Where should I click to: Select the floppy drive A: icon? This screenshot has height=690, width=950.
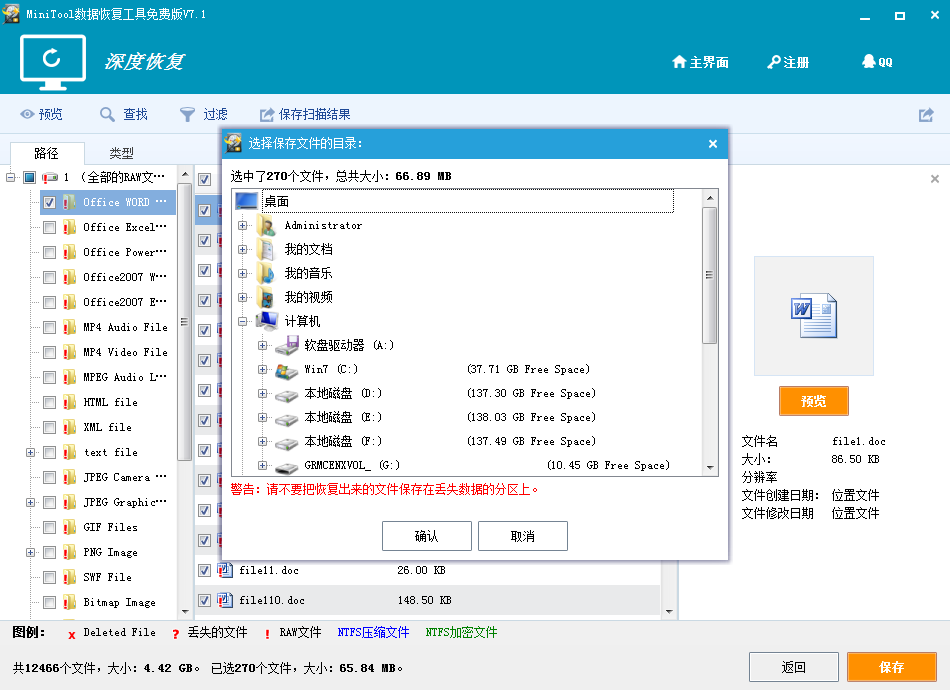pyautogui.click(x=287, y=345)
